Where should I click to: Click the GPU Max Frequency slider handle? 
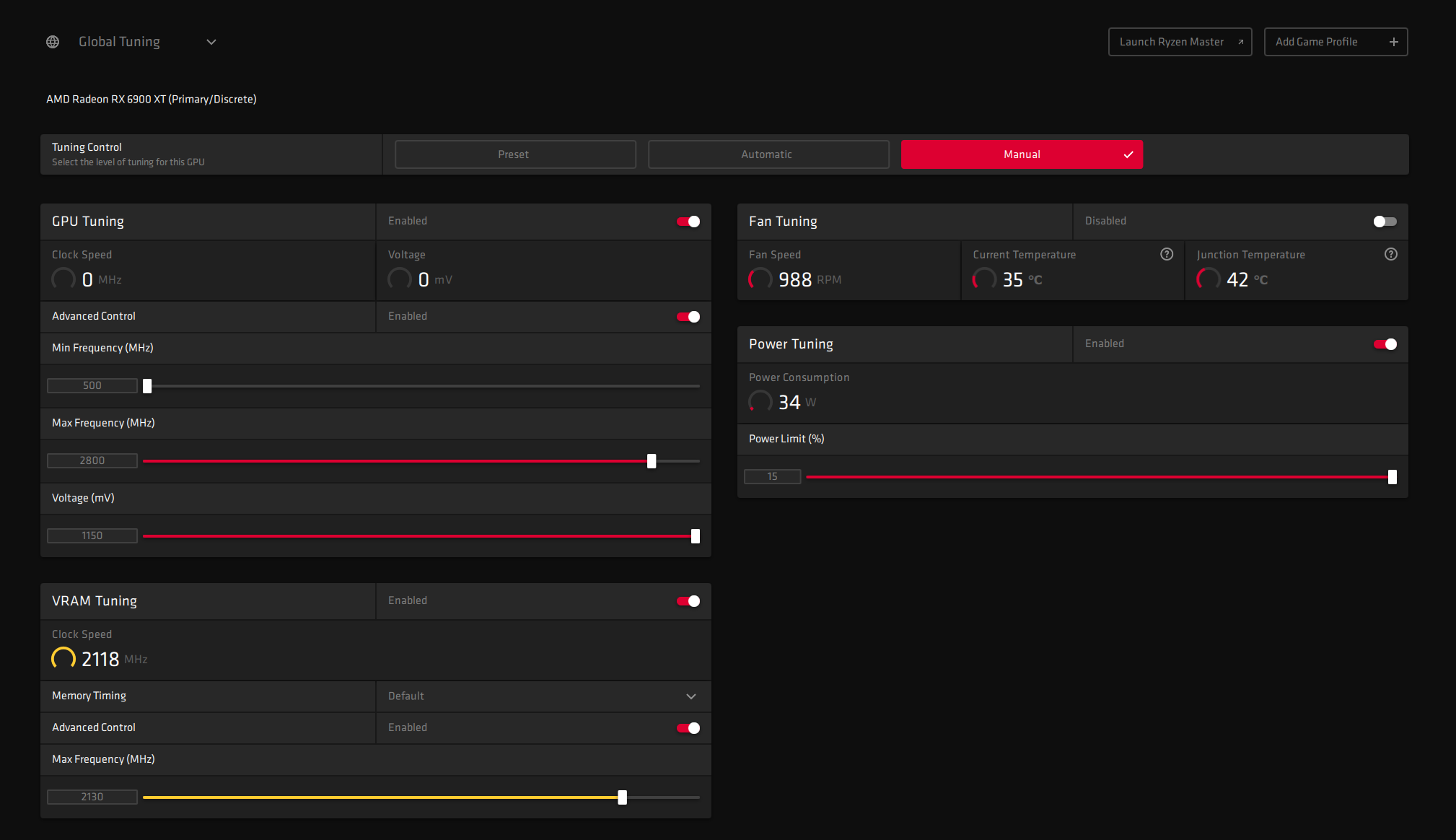click(x=652, y=461)
